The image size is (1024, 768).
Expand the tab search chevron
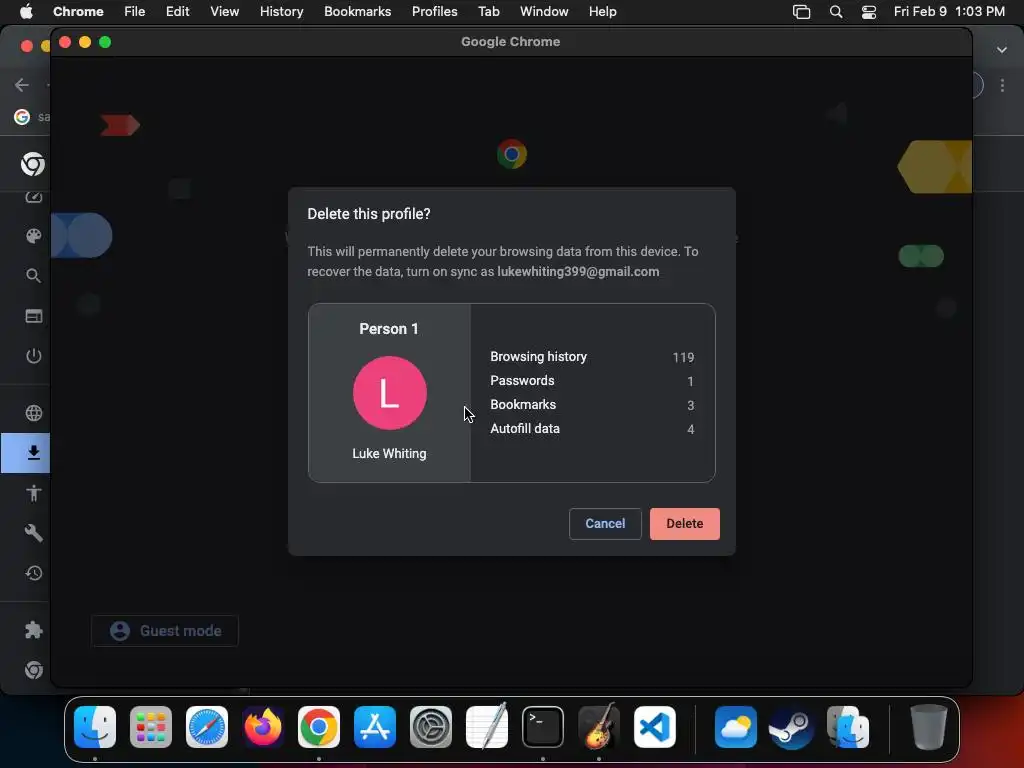pyautogui.click(x=1002, y=50)
